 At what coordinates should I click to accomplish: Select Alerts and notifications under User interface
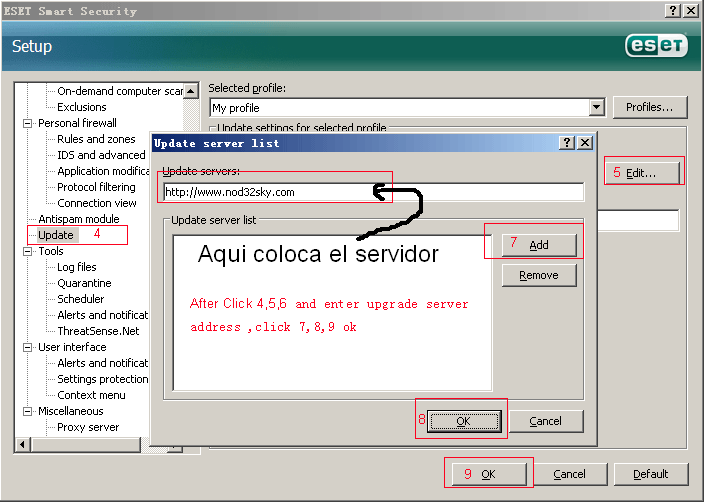(x=103, y=363)
